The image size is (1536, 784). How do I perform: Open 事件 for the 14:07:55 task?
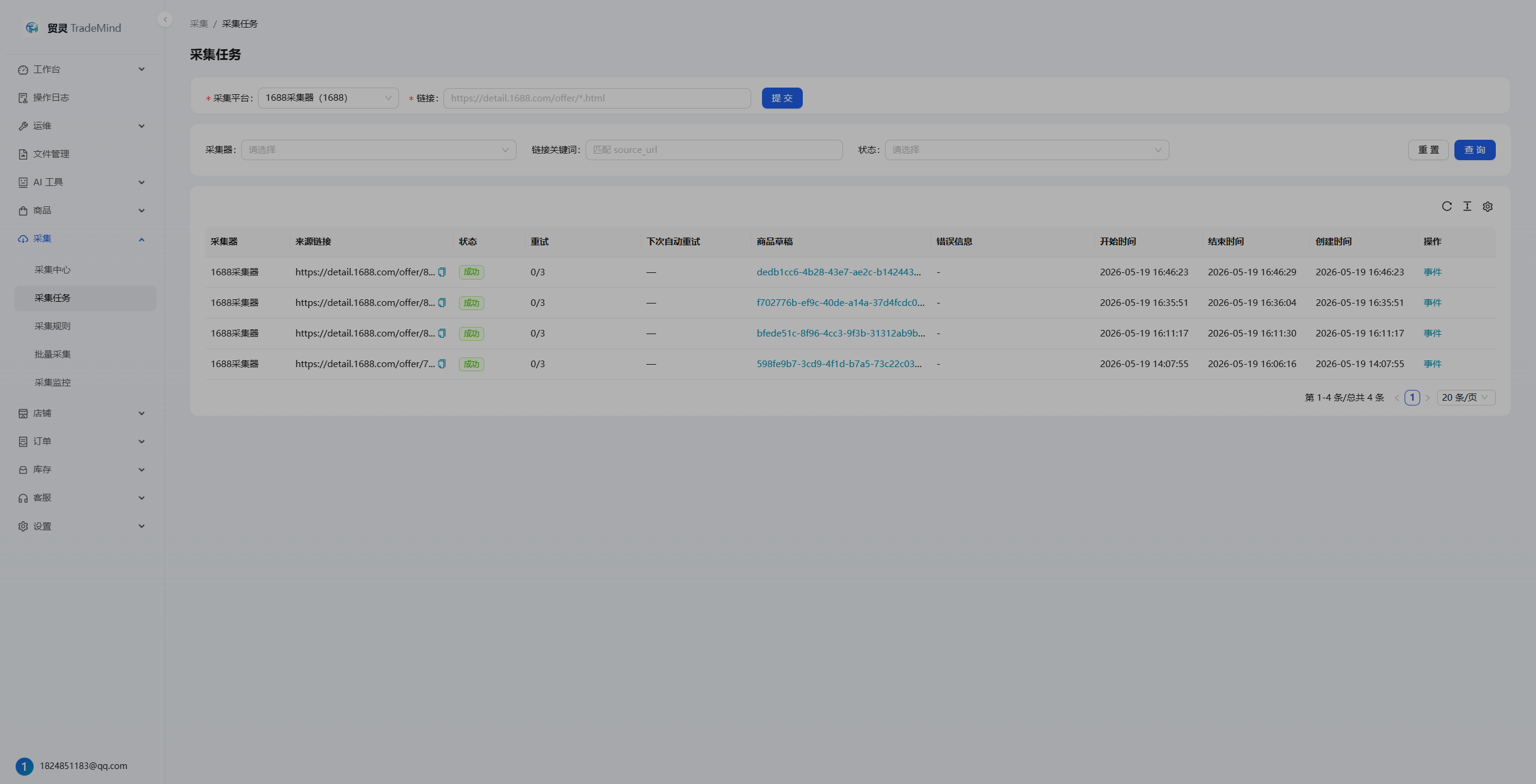tap(1432, 364)
